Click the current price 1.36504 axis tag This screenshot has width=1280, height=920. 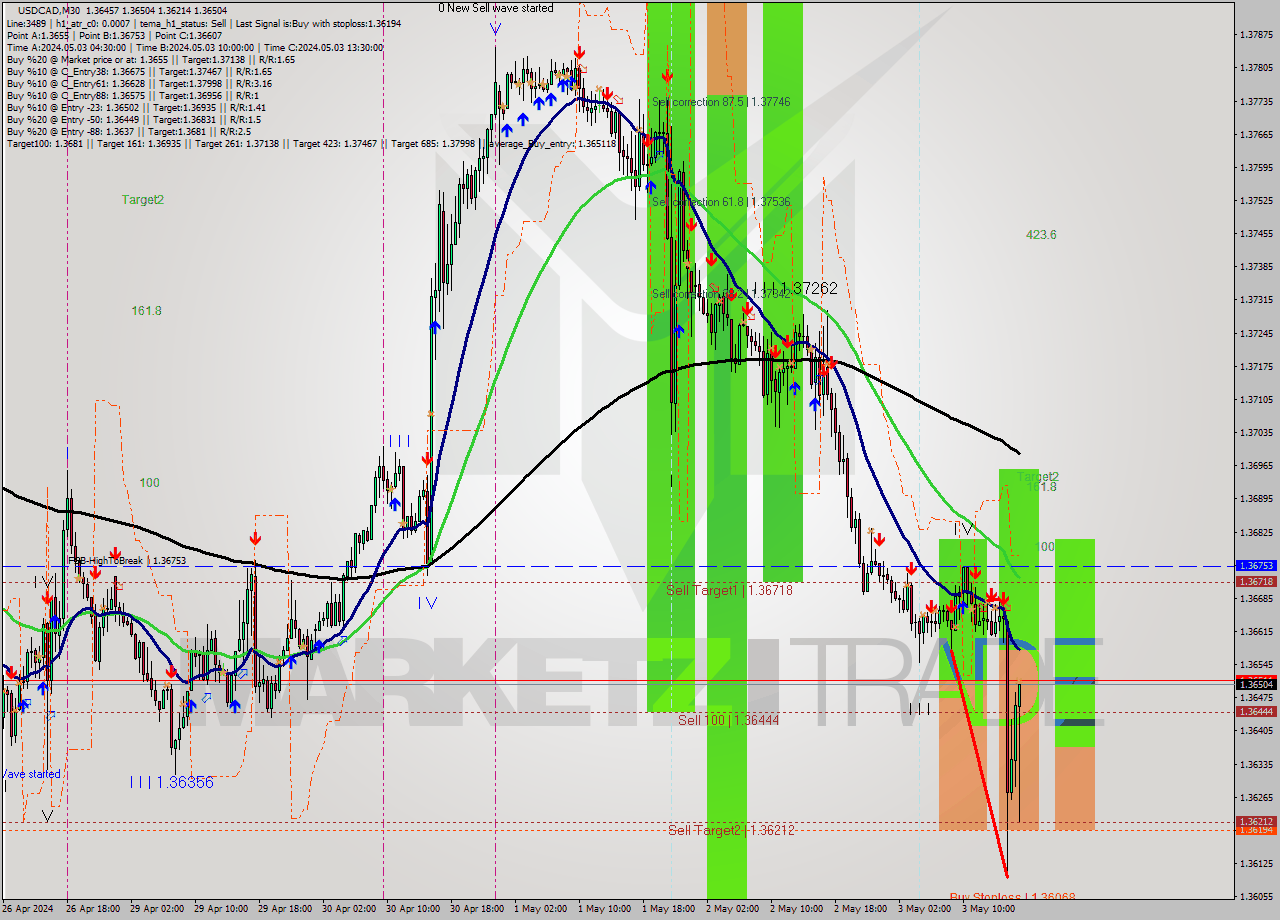1255,684
